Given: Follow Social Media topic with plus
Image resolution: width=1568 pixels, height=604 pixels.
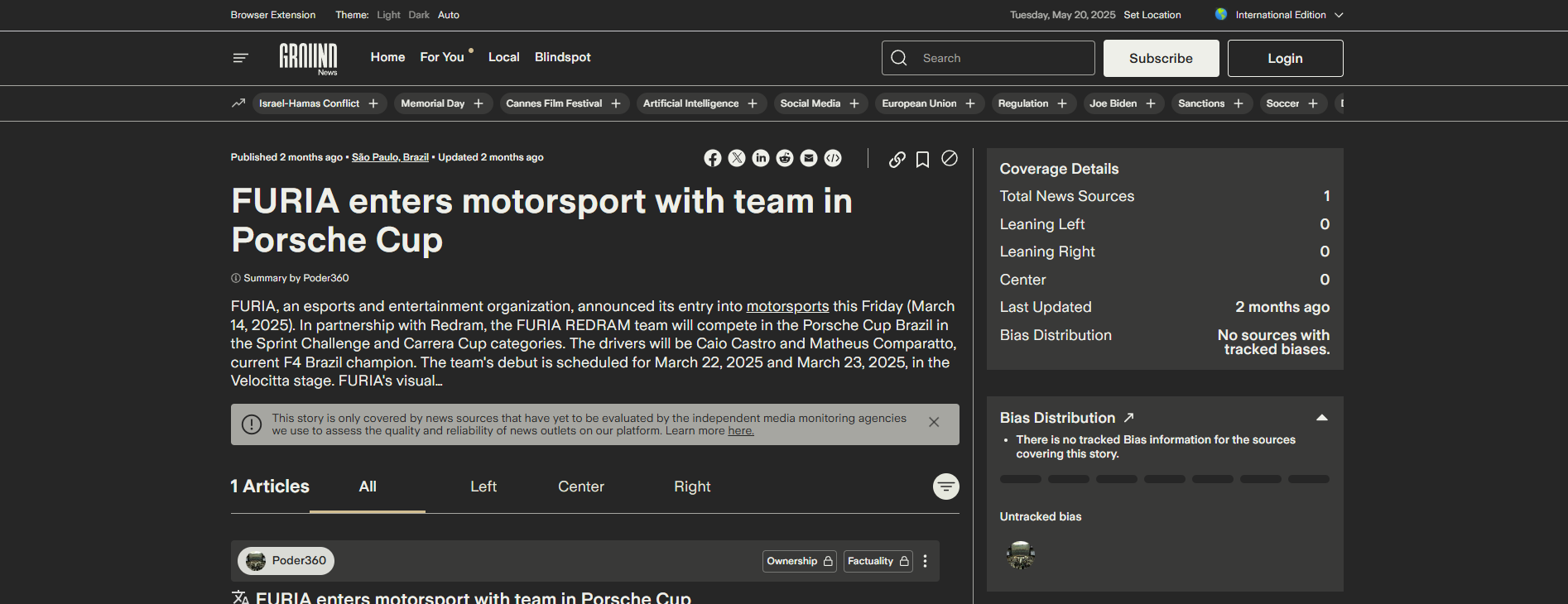Looking at the screenshot, I should (854, 103).
